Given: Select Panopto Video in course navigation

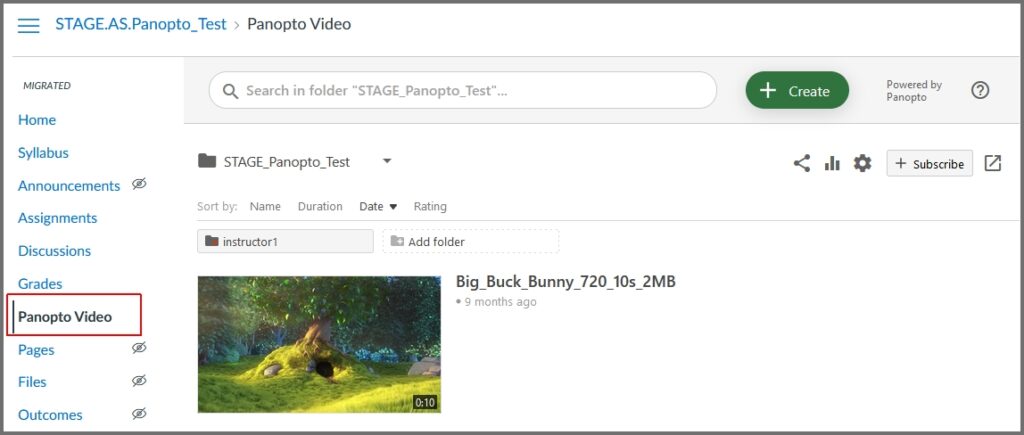Looking at the screenshot, I should (x=65, y=317).
